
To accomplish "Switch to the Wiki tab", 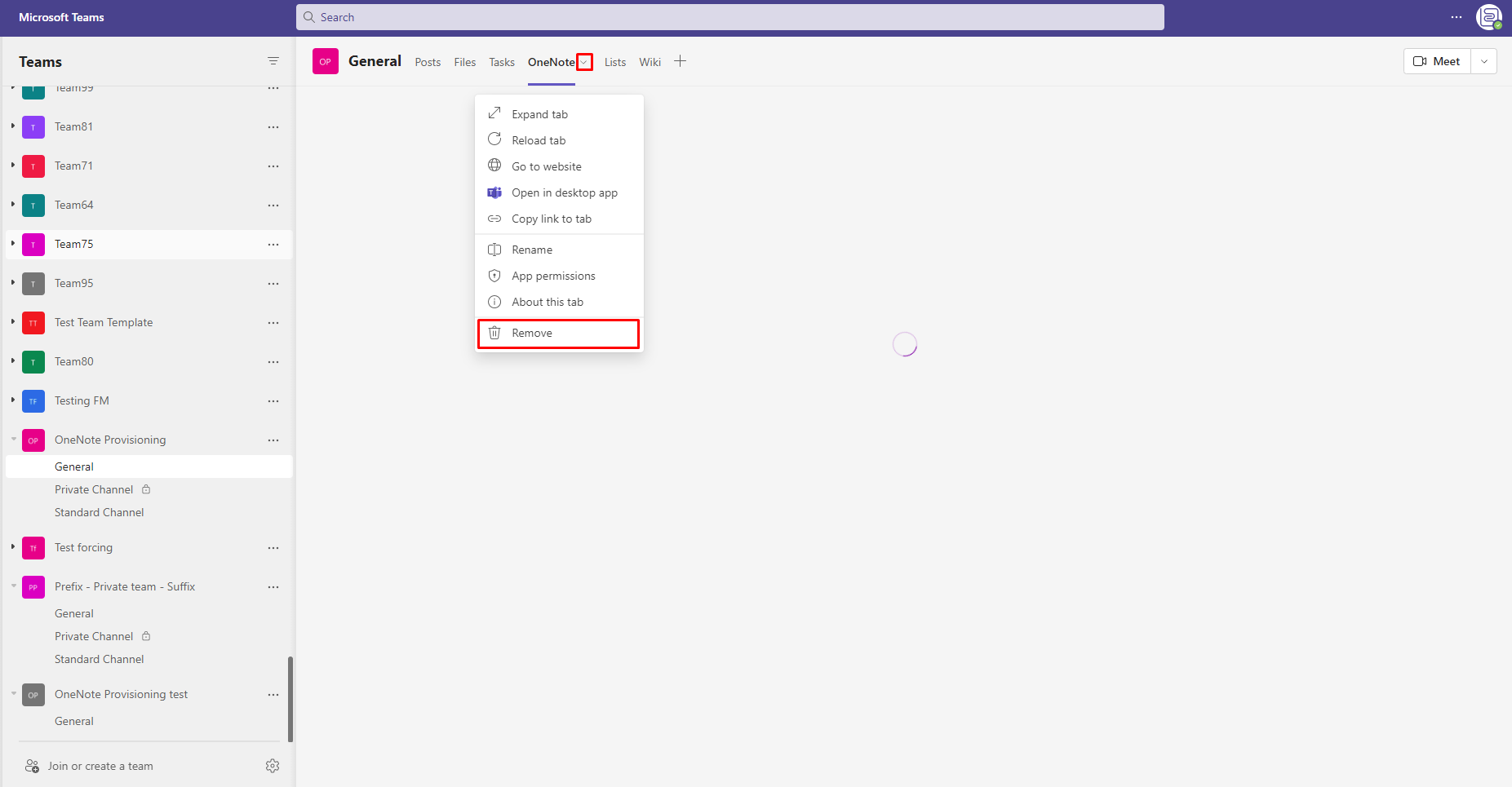I will 650,62.
